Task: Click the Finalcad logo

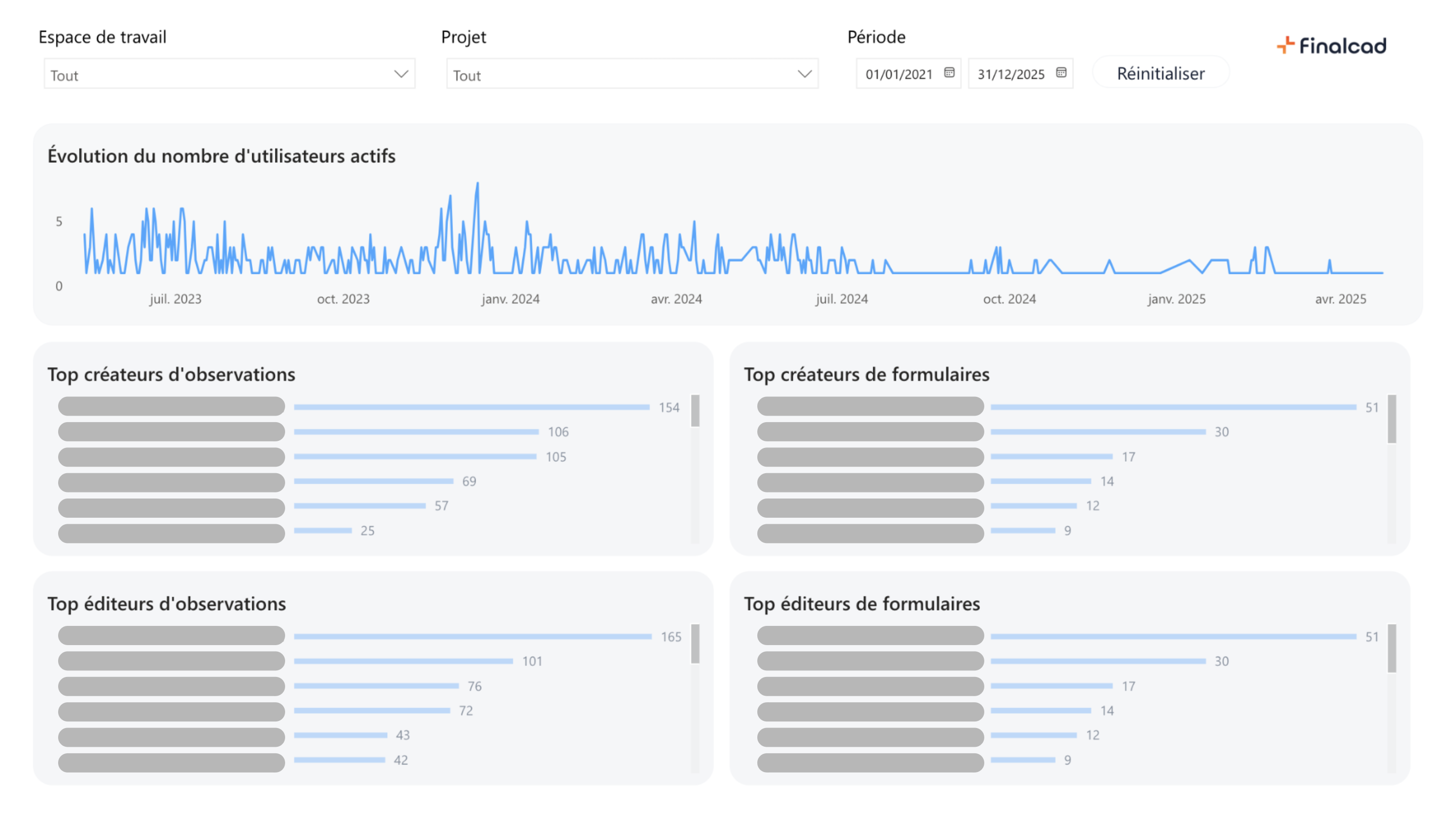Action: [1331, 45]
